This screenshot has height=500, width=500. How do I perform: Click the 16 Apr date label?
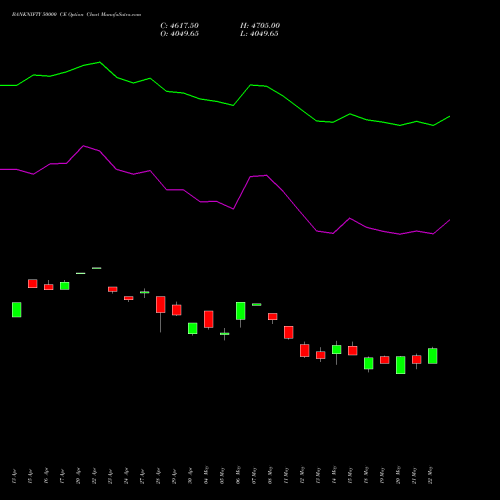coord(46,476)
